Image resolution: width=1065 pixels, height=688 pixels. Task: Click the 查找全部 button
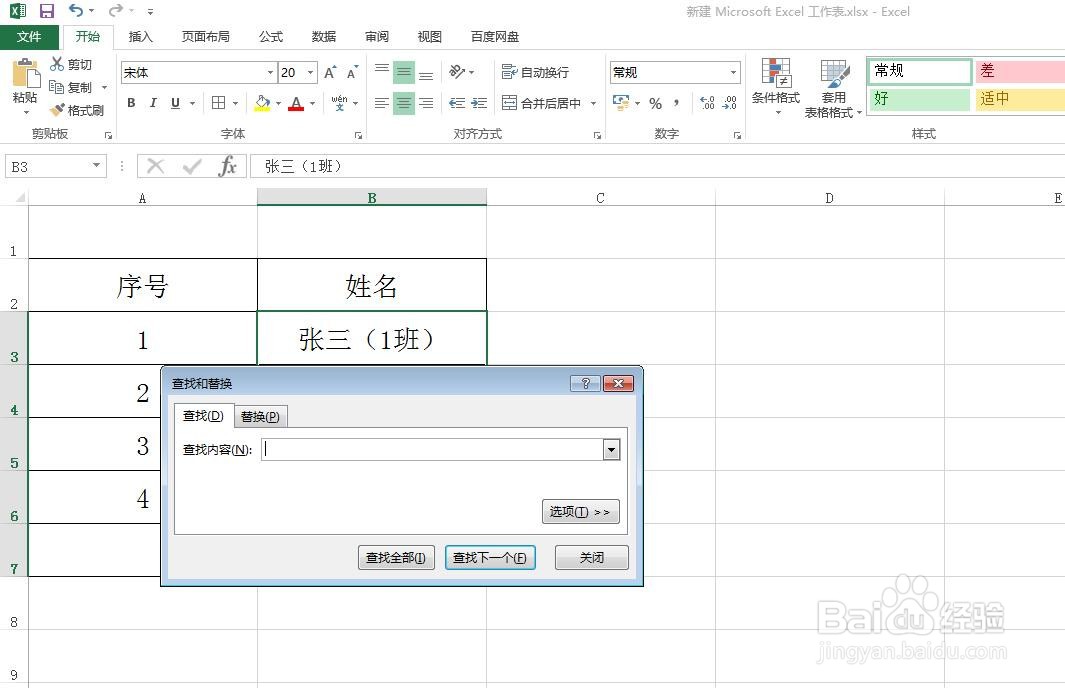pyautogui.click(x=395, y=557)
